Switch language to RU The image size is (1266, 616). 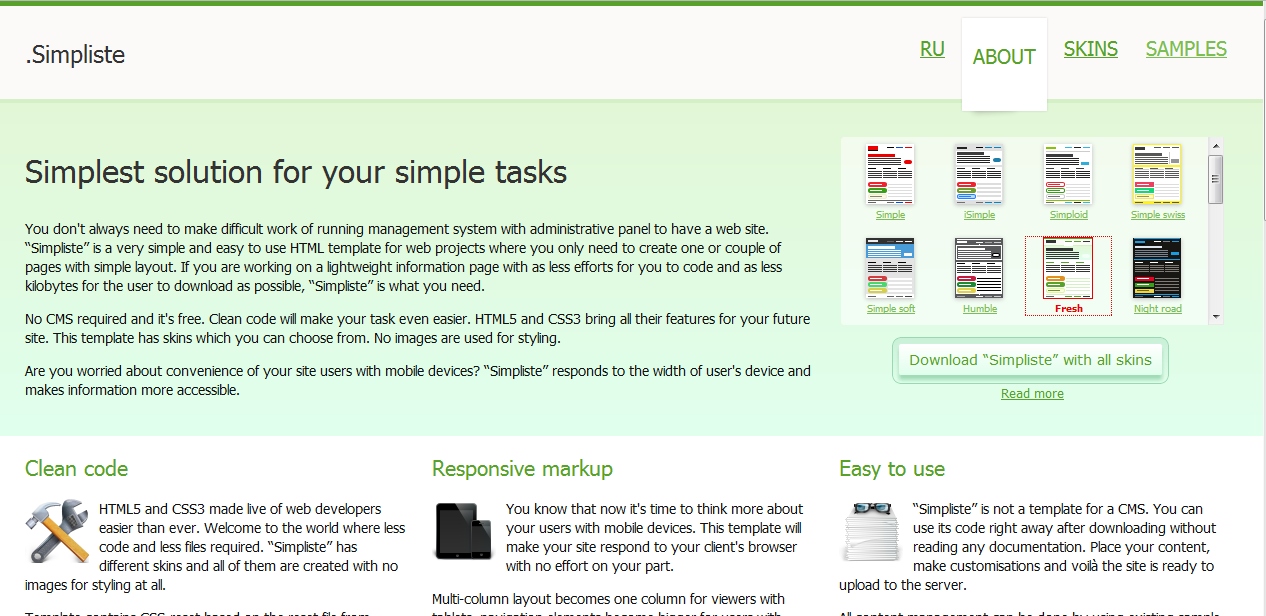[x=932, y=49]
